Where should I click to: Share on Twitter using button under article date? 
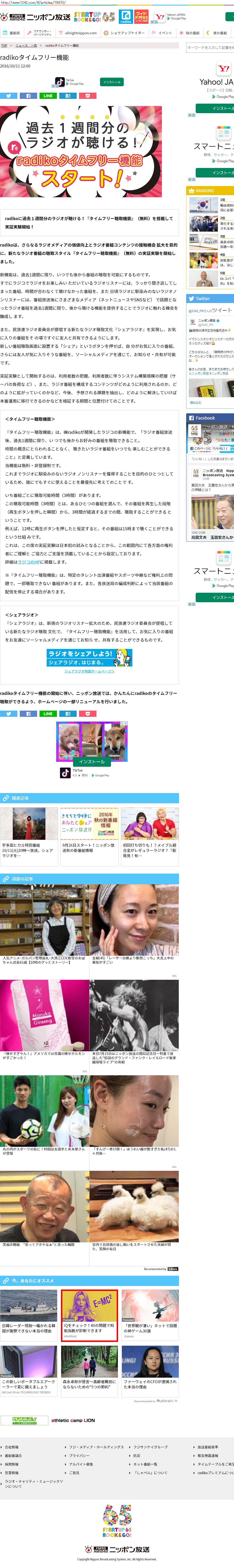click(x=9, y=96)
